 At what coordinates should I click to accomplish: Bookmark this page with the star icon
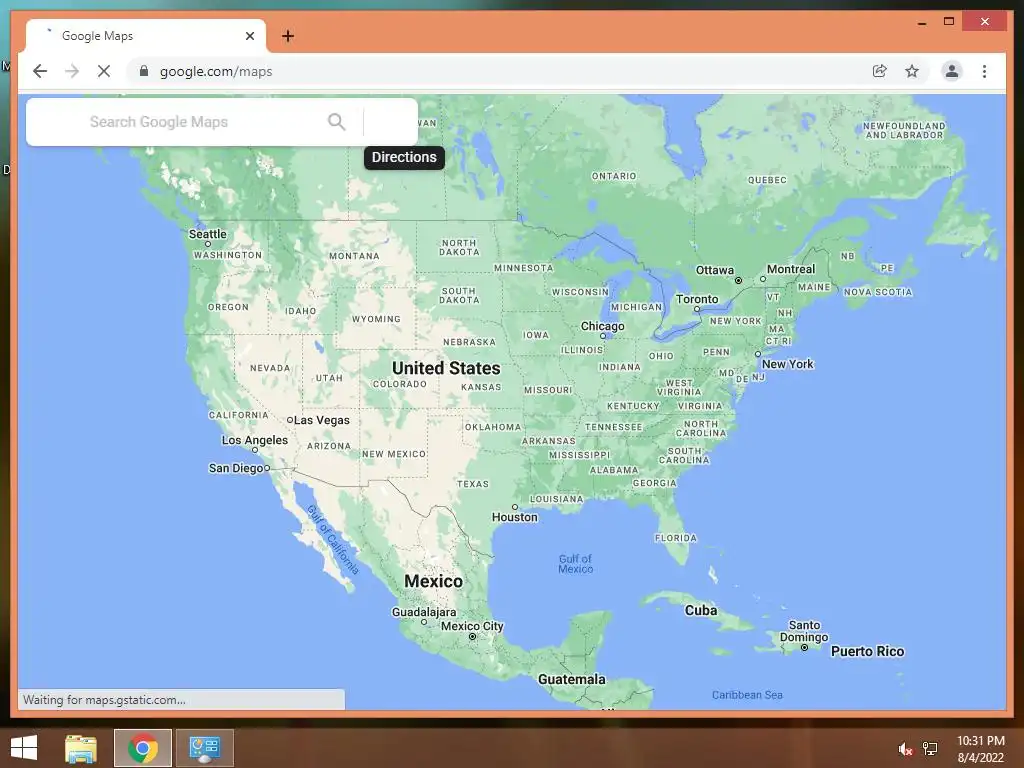[912, 71]
